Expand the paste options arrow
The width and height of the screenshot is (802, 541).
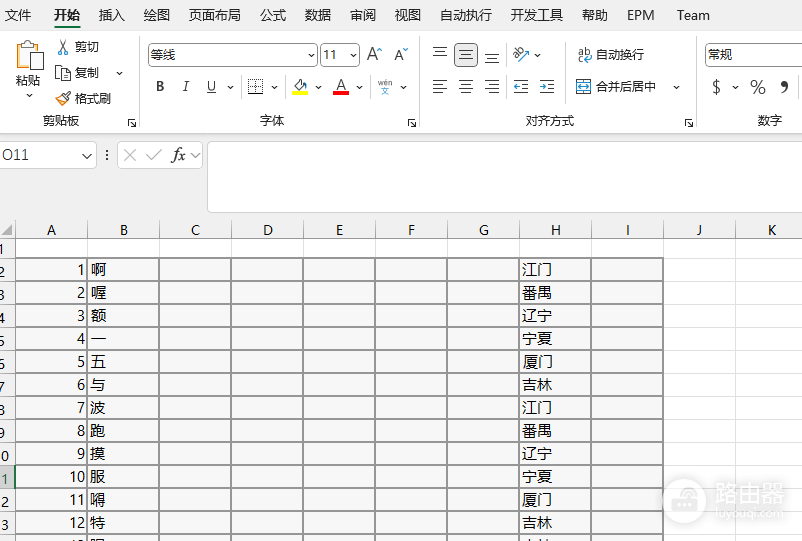click(x=29, y=96)
